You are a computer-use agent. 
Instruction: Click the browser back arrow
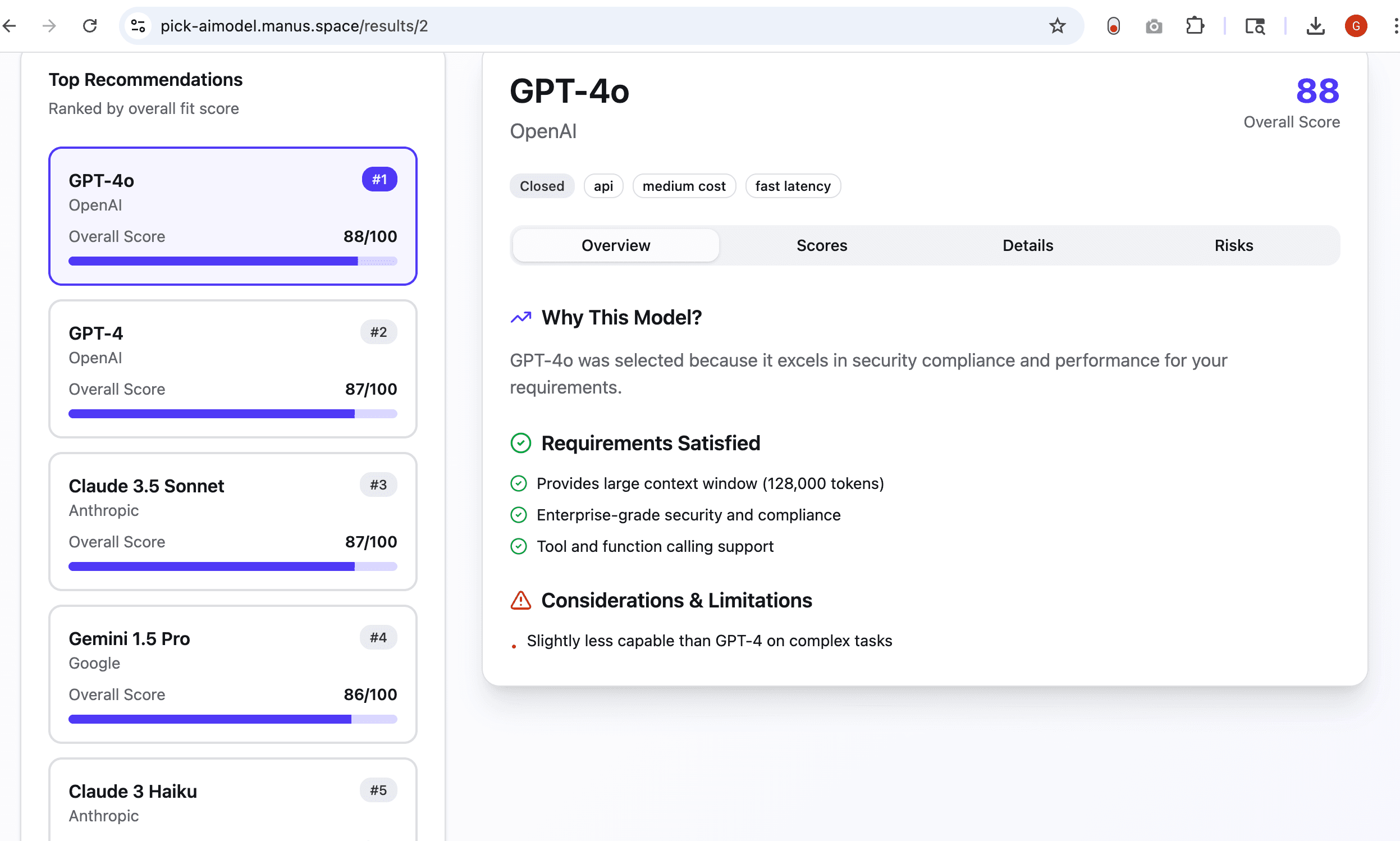pyautogui.click(x=10, y=26)
